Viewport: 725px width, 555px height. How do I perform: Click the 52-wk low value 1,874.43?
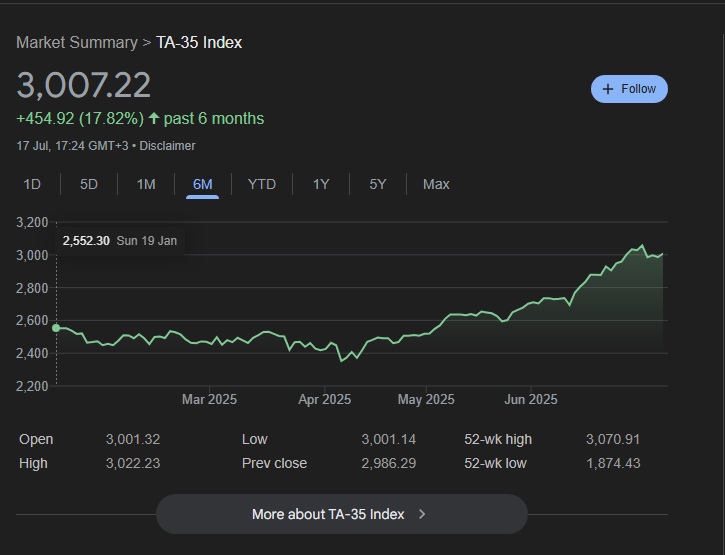coord(613,463)
